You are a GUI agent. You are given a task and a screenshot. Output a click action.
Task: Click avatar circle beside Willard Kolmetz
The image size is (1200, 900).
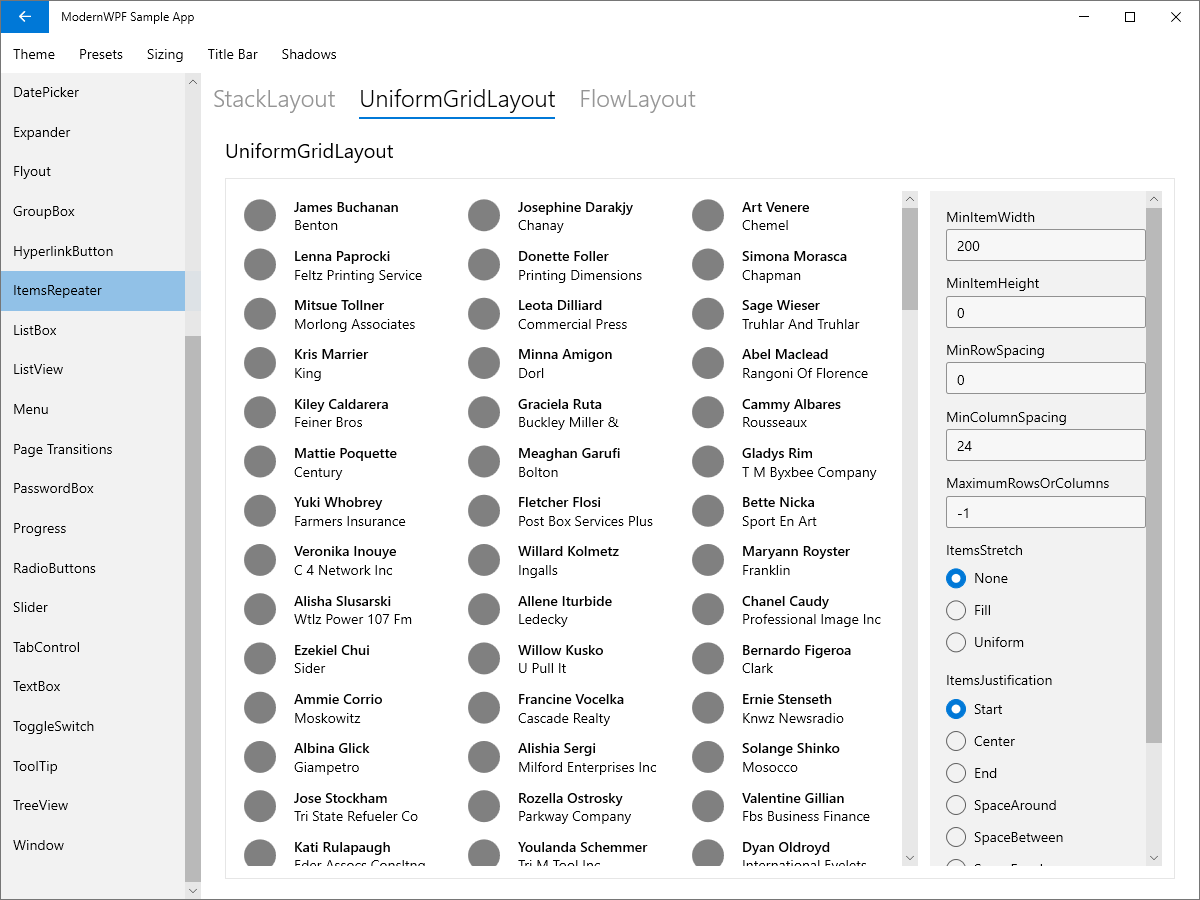point(484,560)
